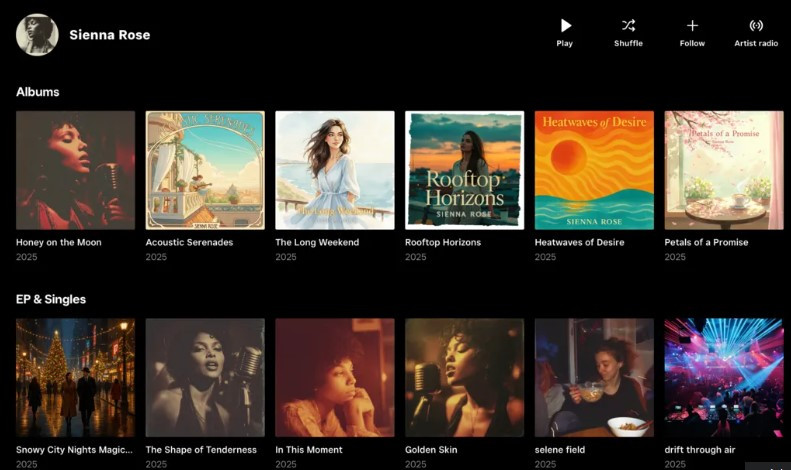This screenshot has width=791, height=470.
Task: Open the Sienna Rose profile avatar
Action: point(37,35)
